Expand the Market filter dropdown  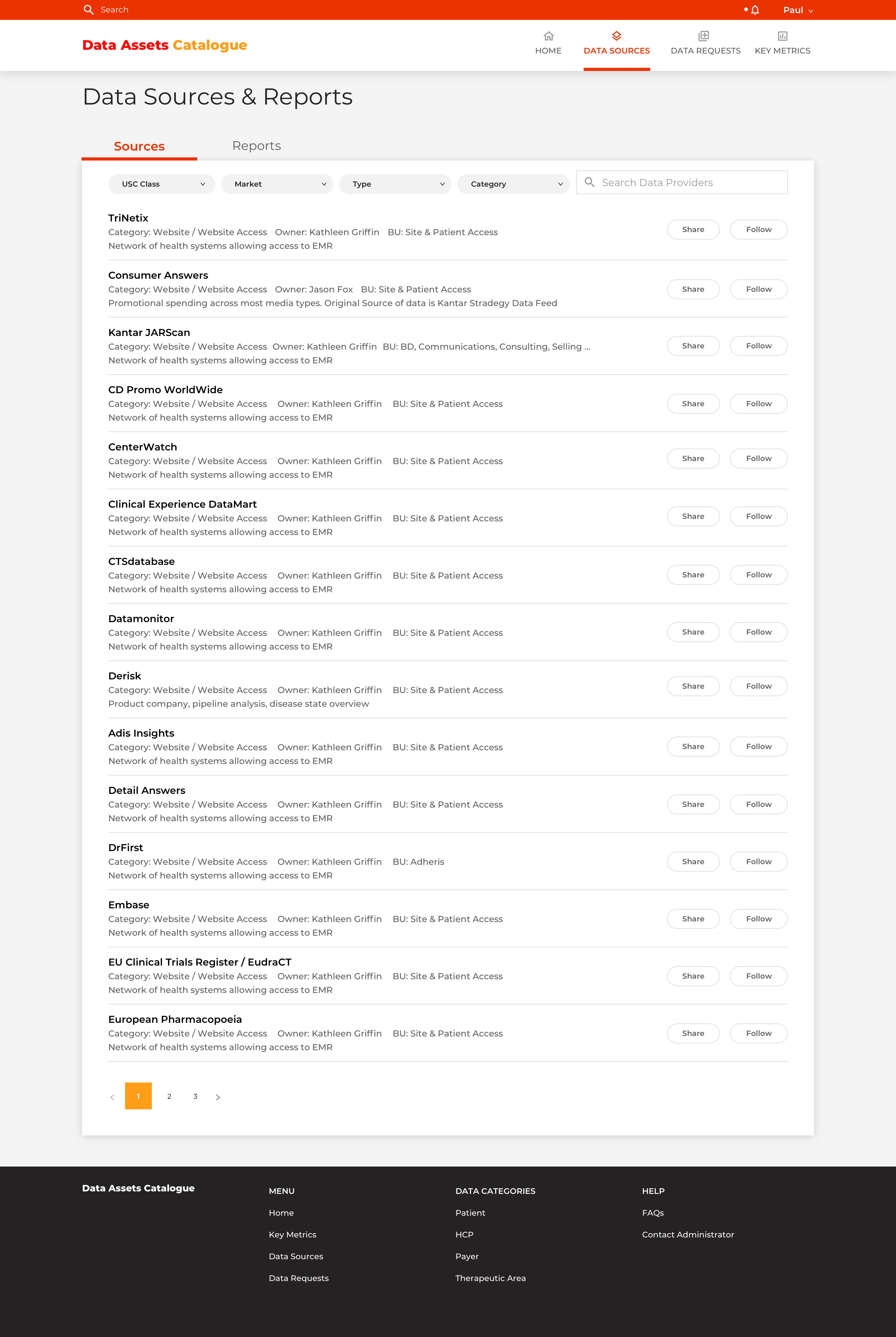coord(277,184)
